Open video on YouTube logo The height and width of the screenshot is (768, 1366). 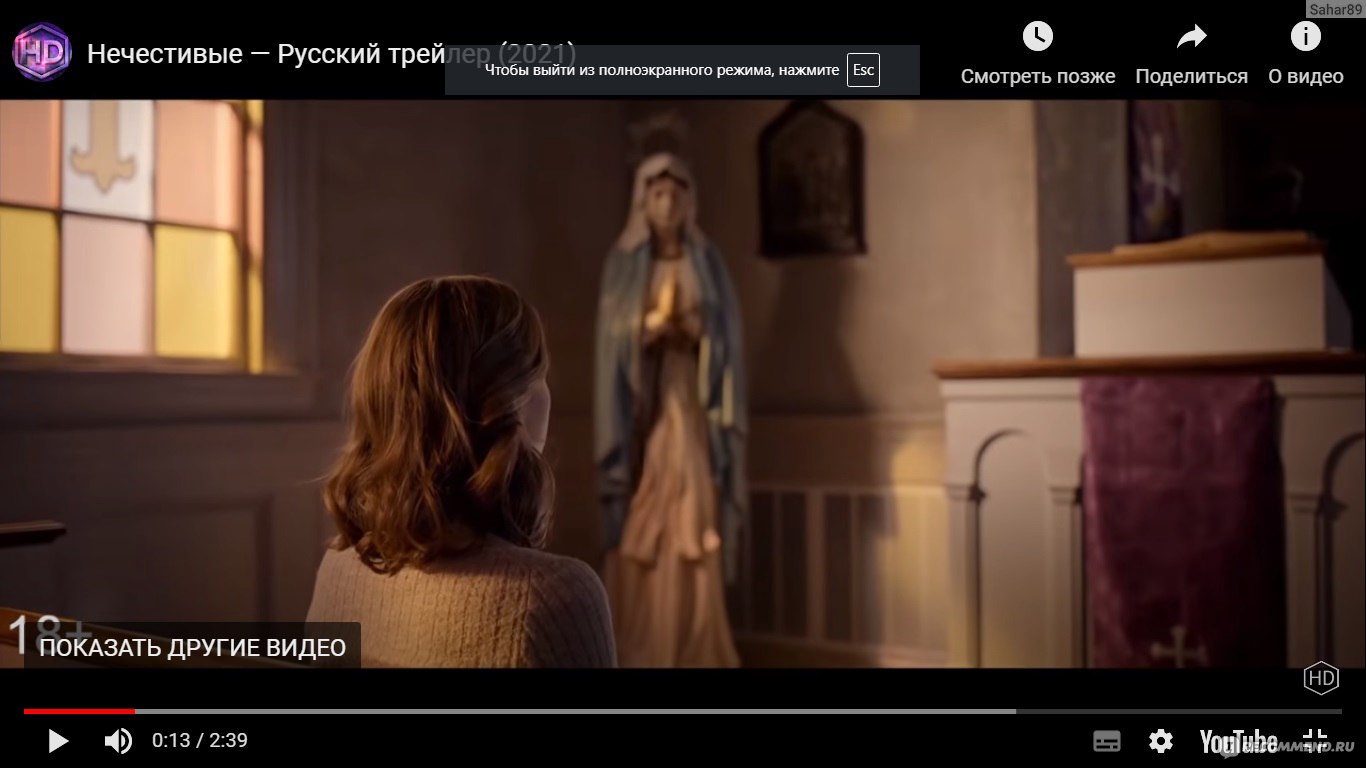[1238, 741]
